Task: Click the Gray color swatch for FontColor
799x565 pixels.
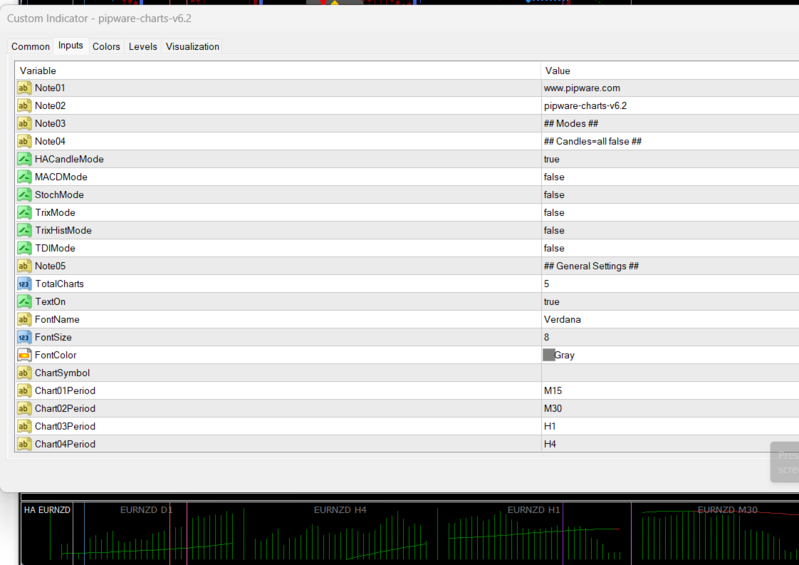Action: tap(549, 355)
